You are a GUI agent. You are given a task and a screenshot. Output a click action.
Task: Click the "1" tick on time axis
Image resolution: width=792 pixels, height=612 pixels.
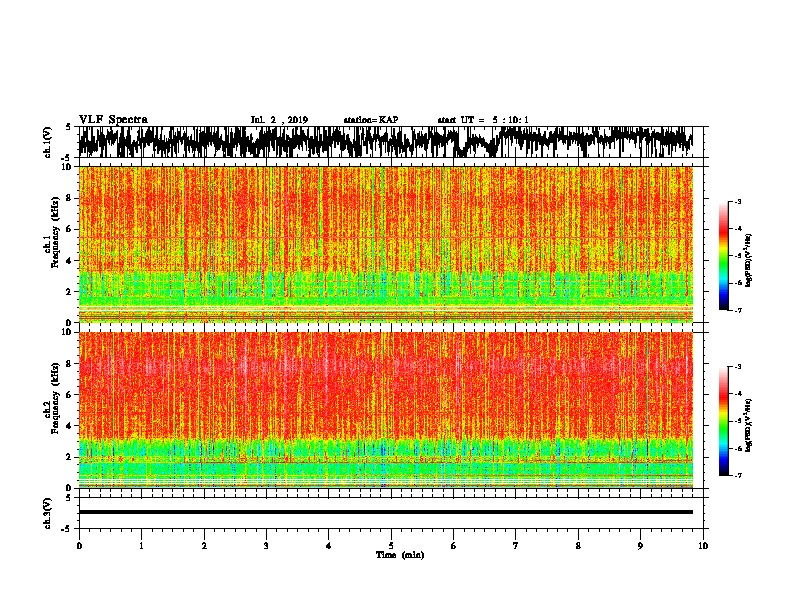tap(141, 546)
